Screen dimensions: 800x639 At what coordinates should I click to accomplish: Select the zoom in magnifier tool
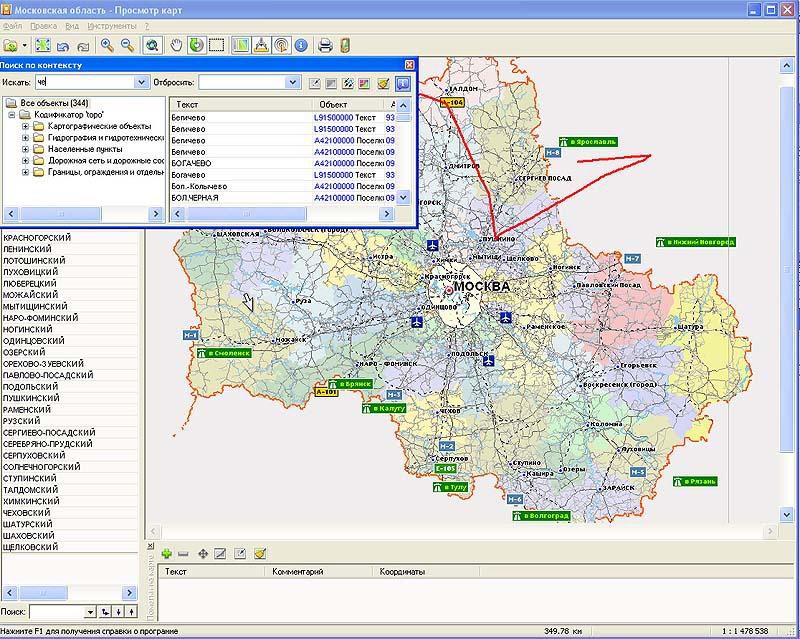pyautogui.click(x=106, y=45)
